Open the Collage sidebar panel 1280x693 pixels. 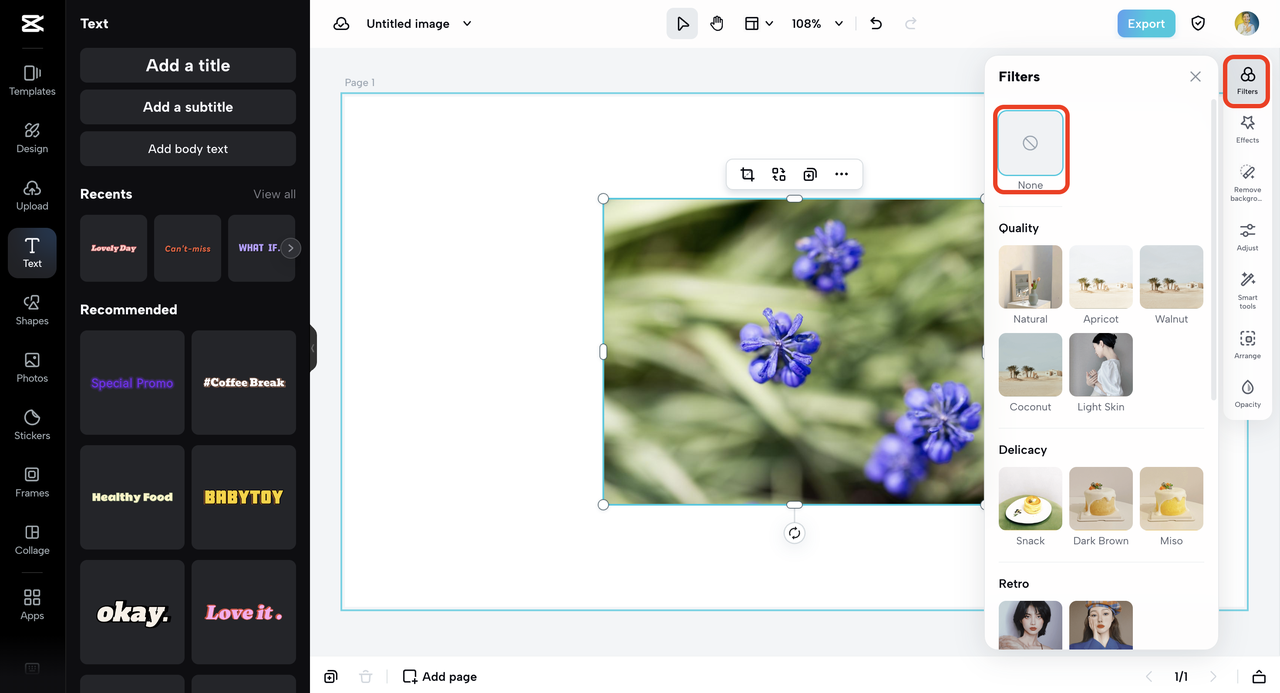point(32,539)
